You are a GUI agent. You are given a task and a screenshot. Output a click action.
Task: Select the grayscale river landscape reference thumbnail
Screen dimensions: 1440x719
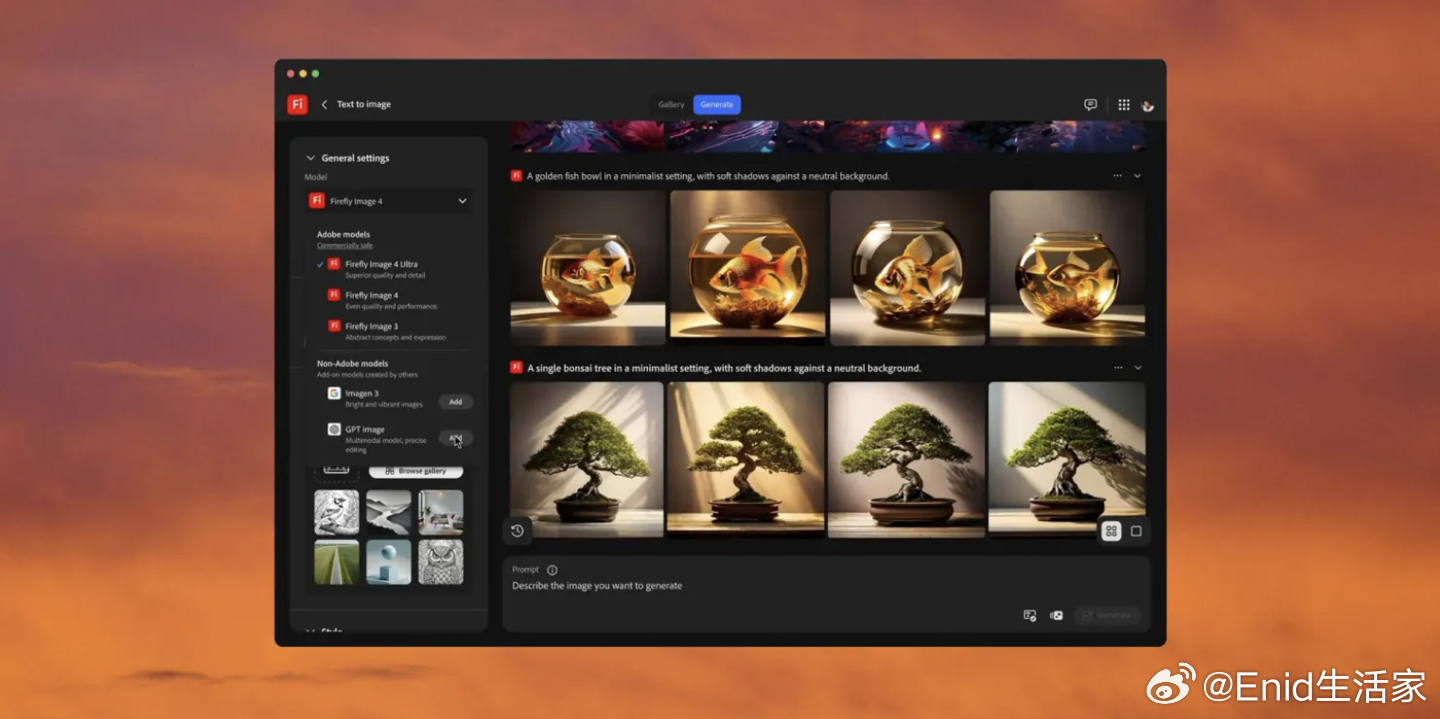(x=388, y=512)
